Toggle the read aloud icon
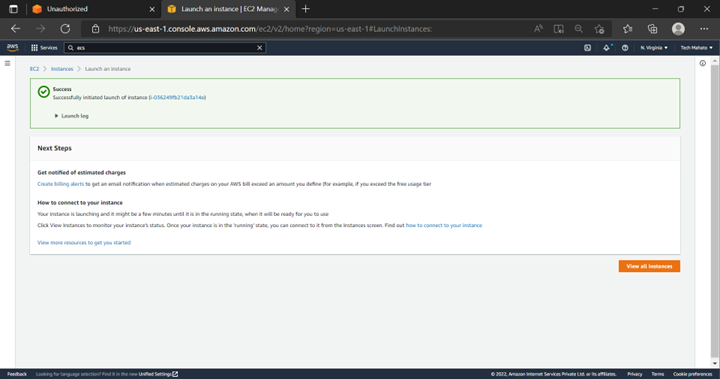The width and height of the screenshot is (720, 379). pyautogui.click(x=538, y=29)
